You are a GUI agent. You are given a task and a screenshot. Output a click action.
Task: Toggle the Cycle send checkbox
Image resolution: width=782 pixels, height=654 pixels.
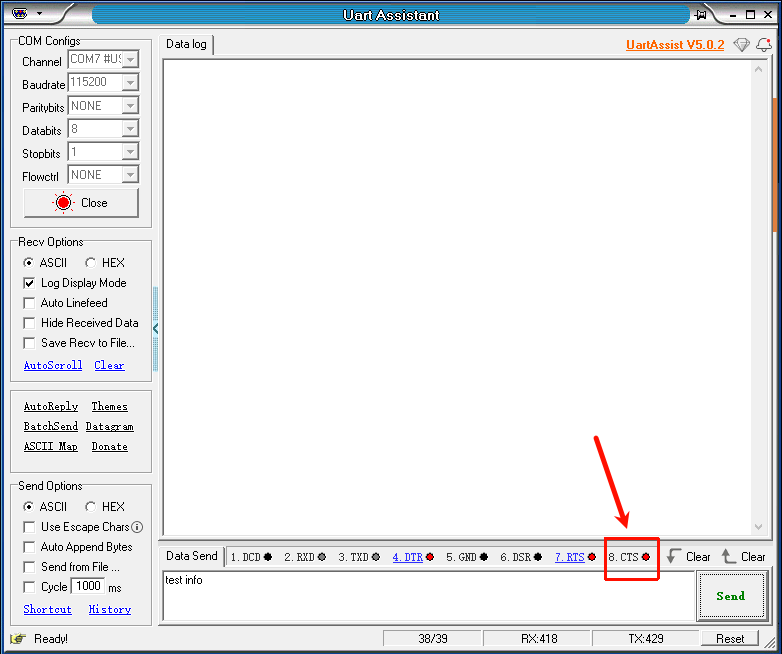click(29, 587)
